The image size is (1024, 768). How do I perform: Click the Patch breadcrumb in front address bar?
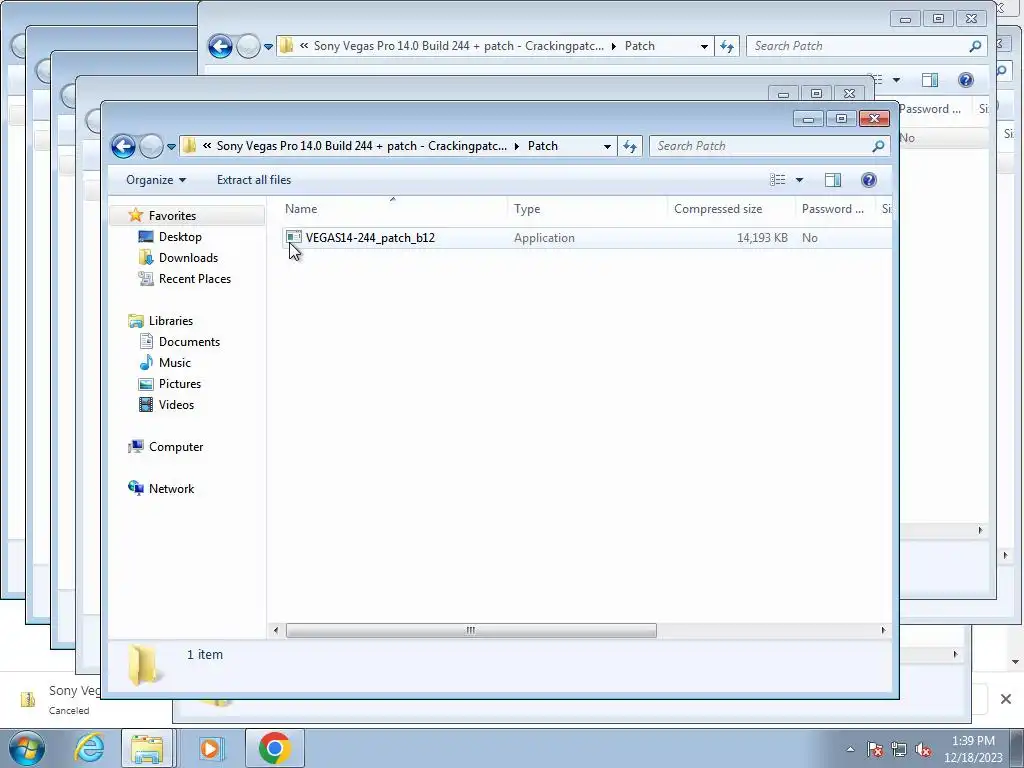click(543, 146)
